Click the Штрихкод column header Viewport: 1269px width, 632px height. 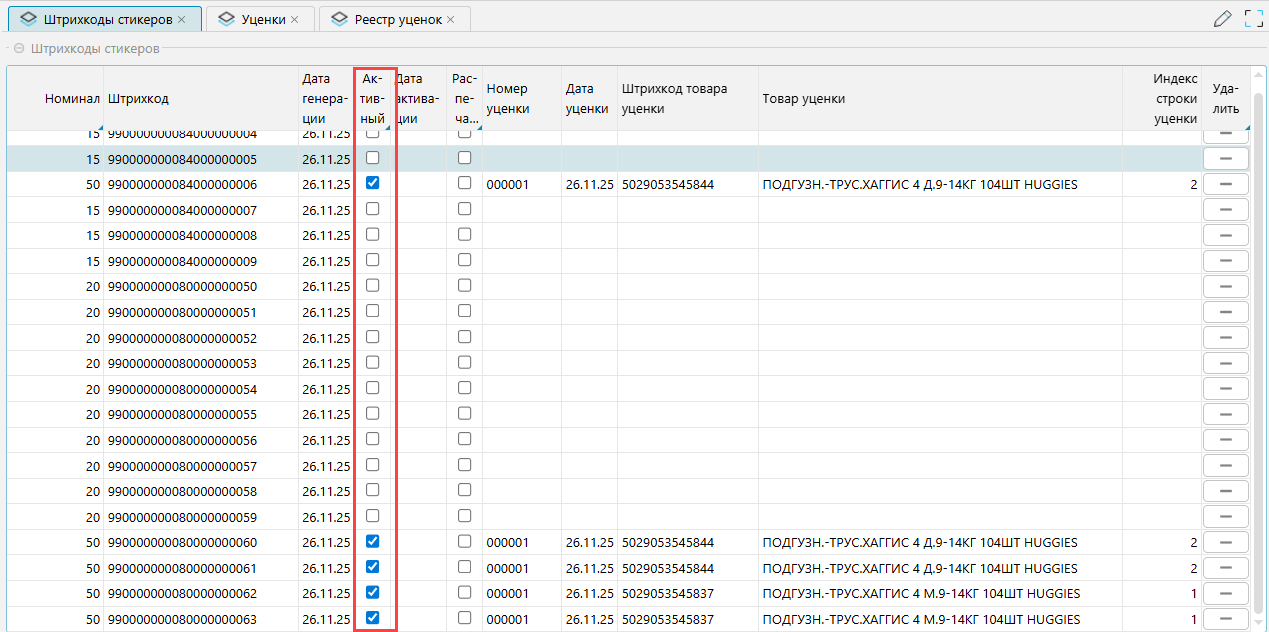[138, 98]
